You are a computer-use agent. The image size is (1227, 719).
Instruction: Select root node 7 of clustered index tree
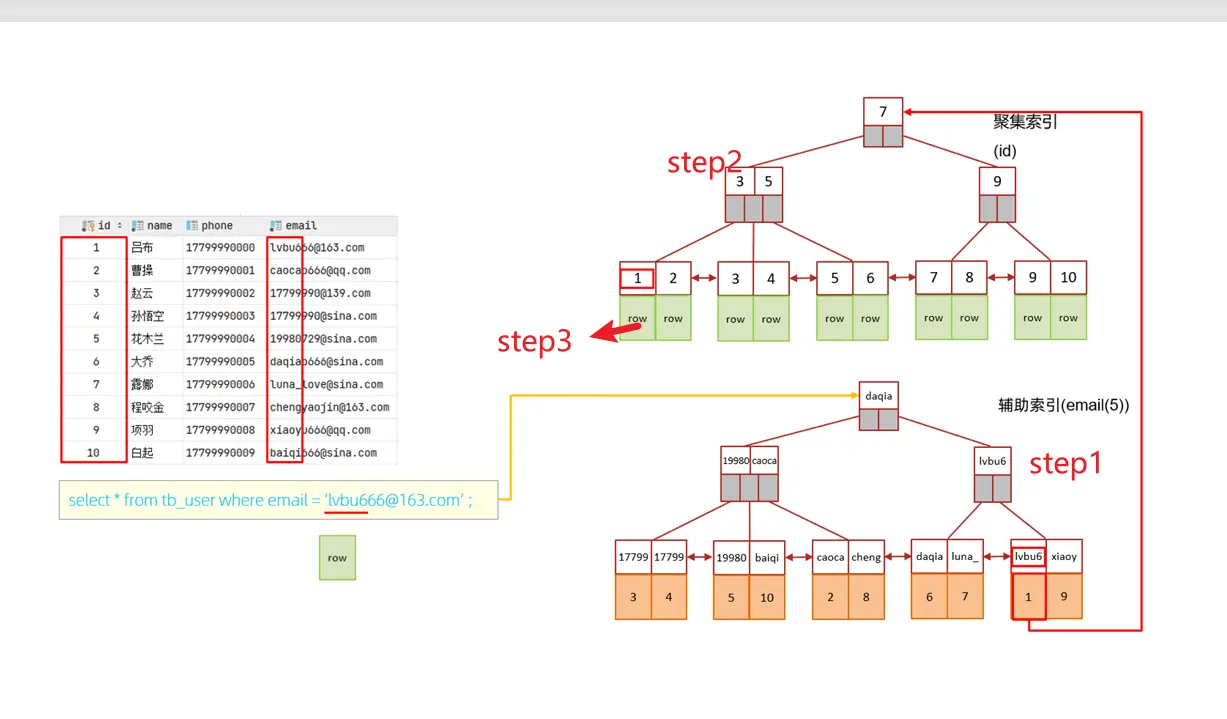(884, 110)
